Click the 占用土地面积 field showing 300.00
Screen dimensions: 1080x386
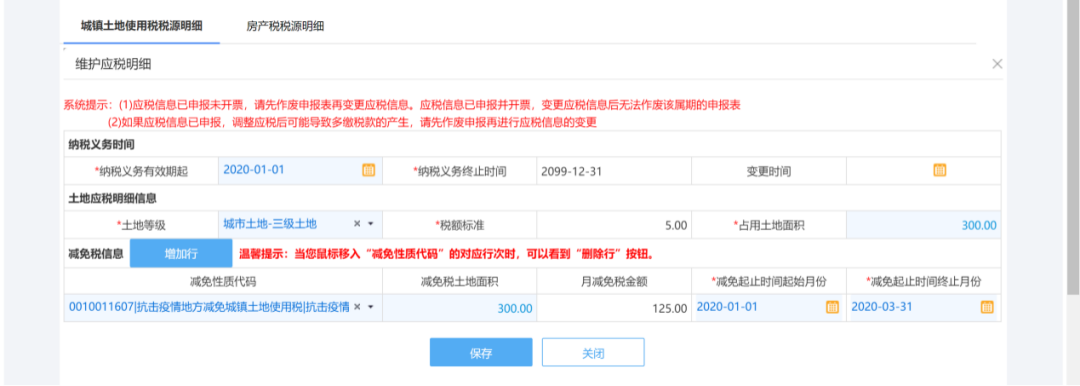click(923, 225)
